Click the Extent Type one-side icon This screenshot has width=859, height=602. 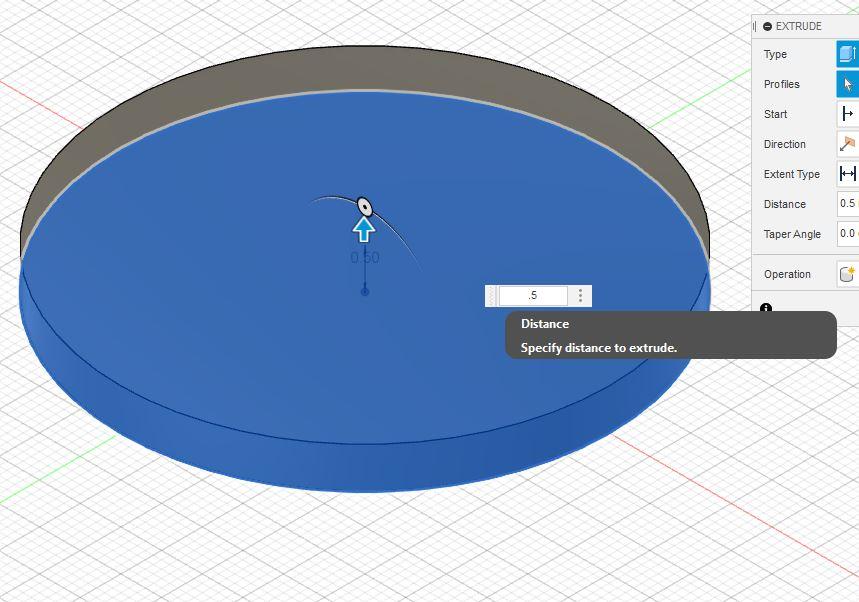(850, 174)
